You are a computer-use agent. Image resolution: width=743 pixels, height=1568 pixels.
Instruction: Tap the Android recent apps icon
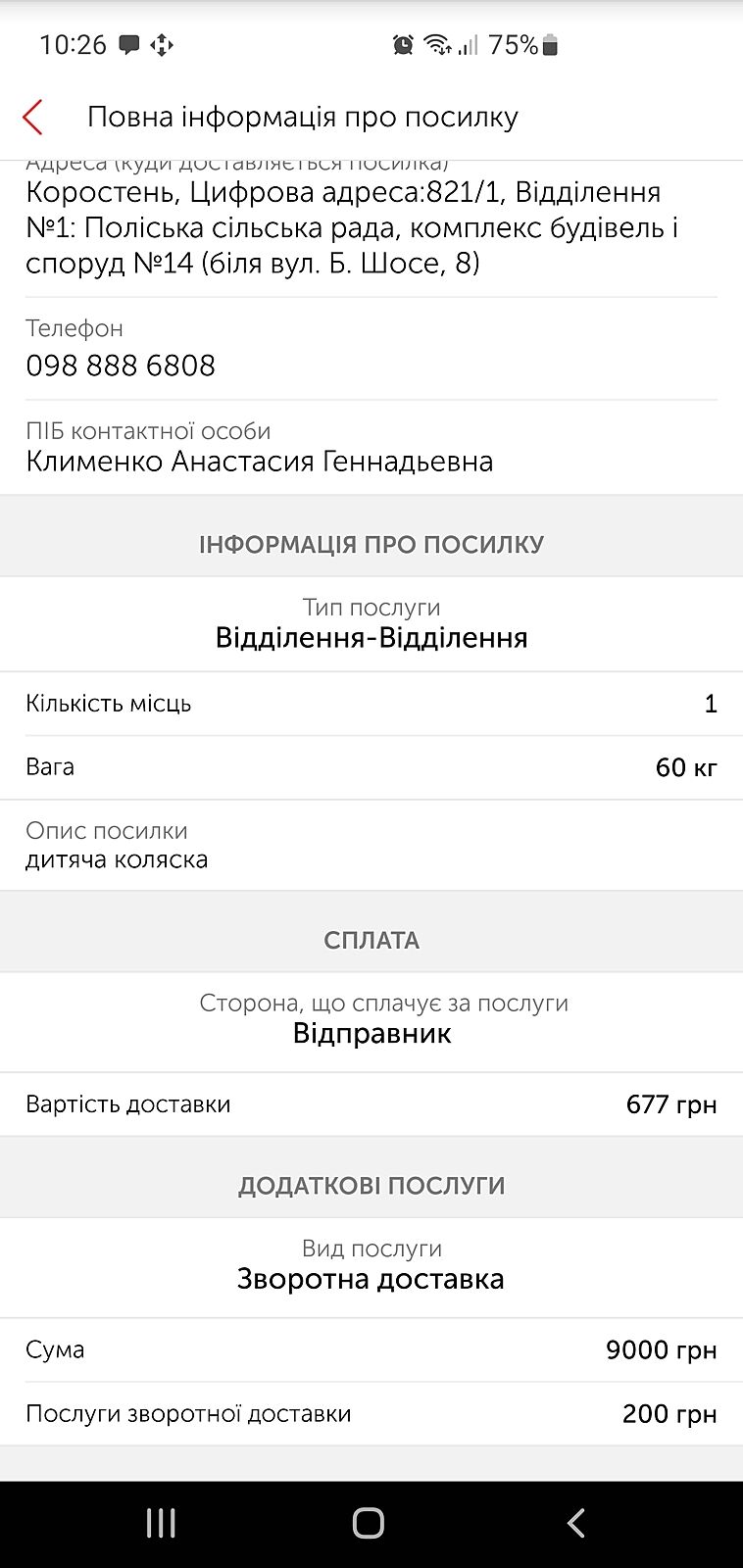pos(161,1523)
